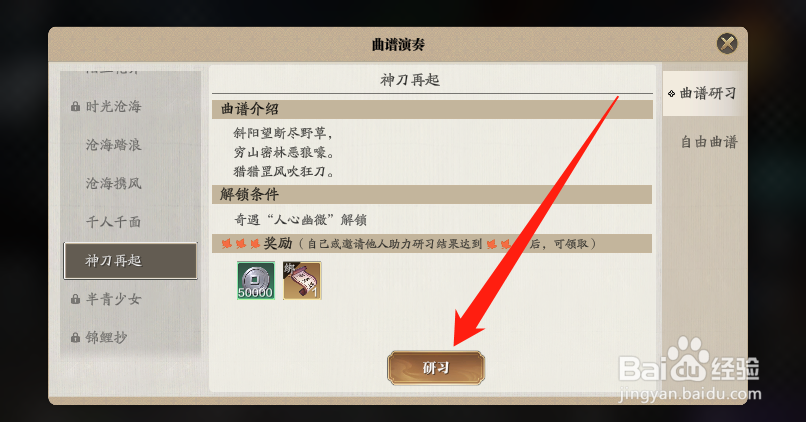Start the 研习 practice button
Screen dimensions: 806x422
(436, 368)
